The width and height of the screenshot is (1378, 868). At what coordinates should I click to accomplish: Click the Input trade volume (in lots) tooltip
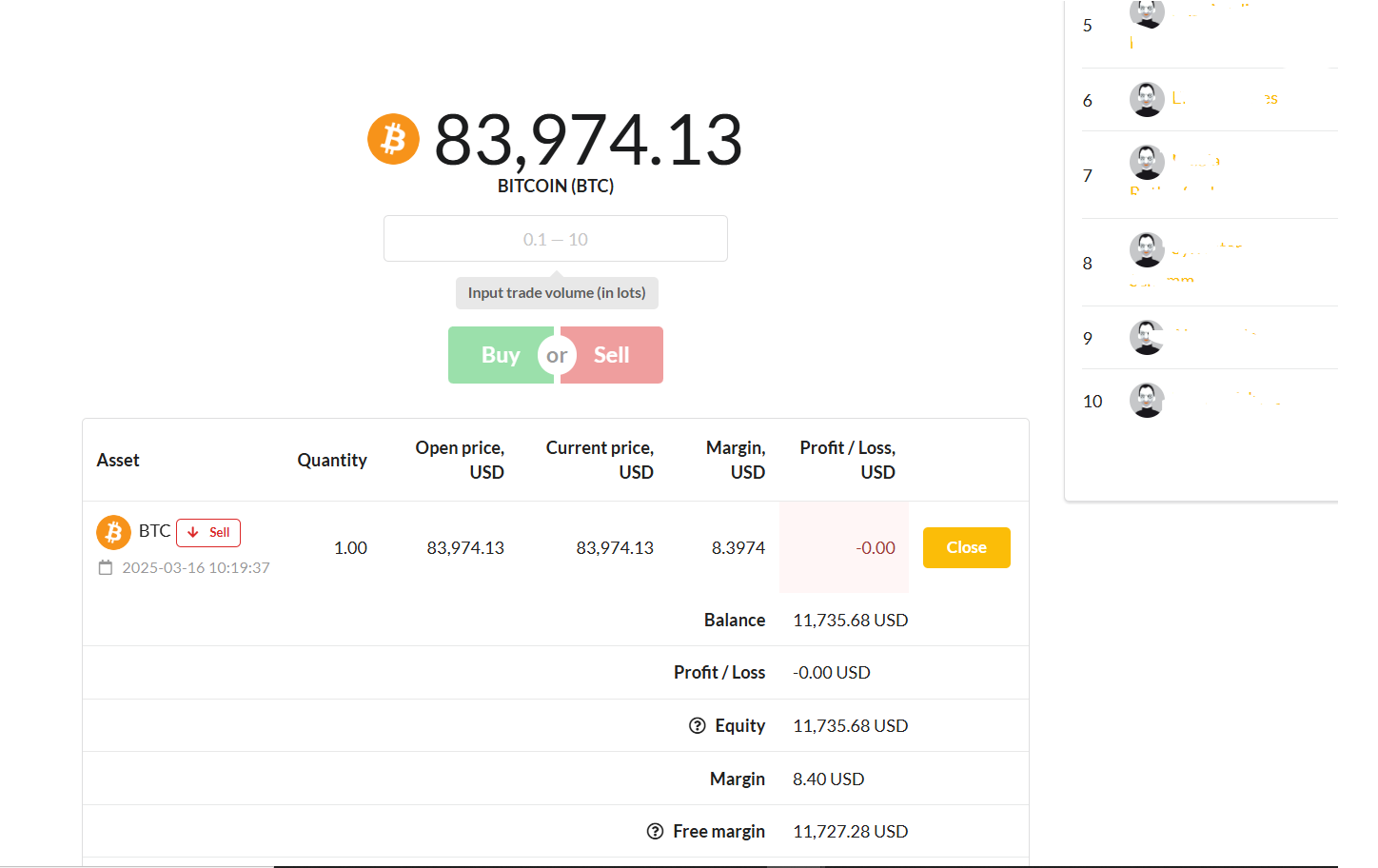coord(557,292)
